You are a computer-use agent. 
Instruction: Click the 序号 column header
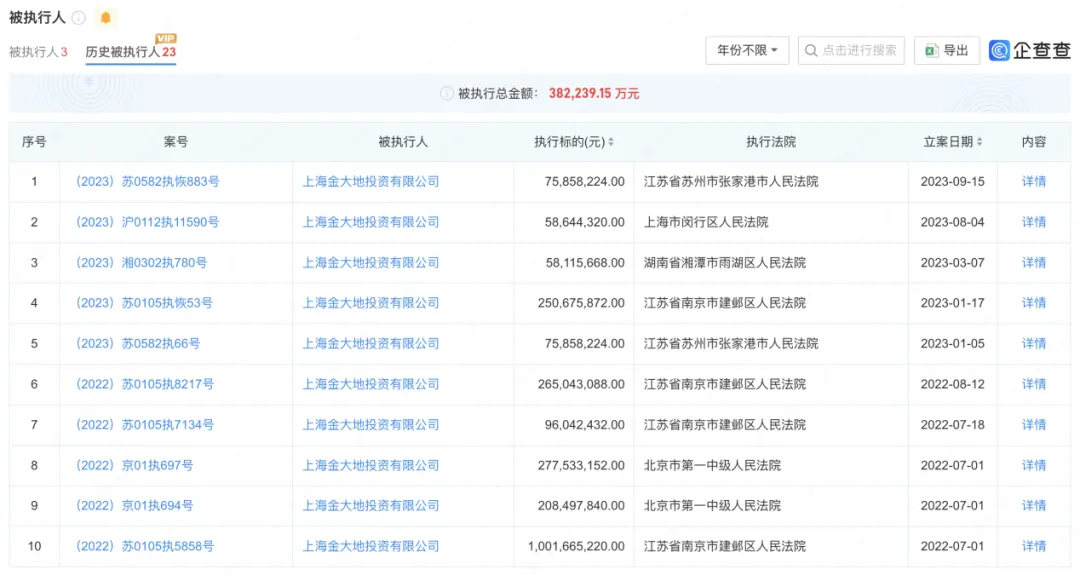(x=34, y=142)
